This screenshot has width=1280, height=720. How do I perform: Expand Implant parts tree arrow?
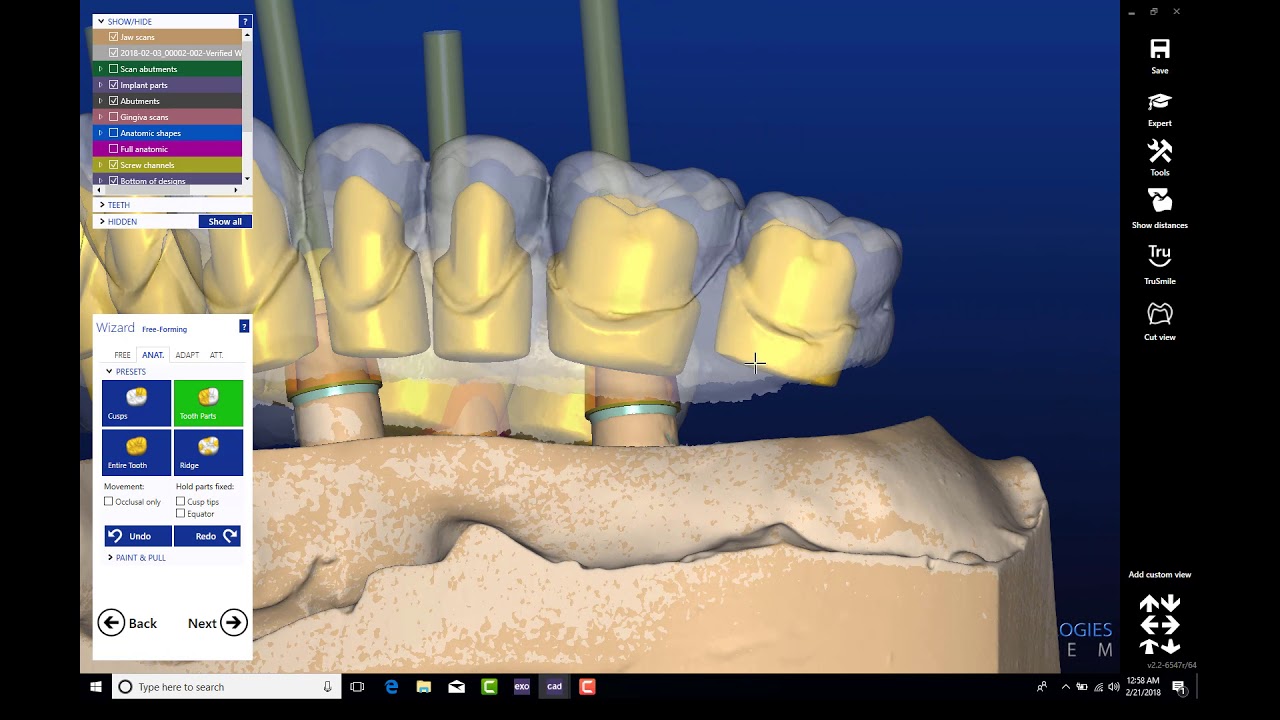pos(100,85)
